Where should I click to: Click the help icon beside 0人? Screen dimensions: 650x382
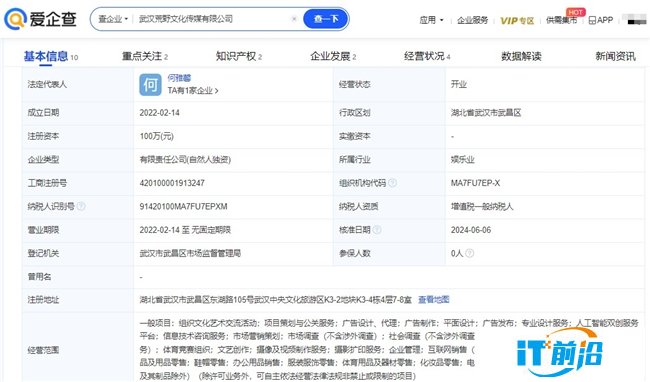click(x=469, y=253)
